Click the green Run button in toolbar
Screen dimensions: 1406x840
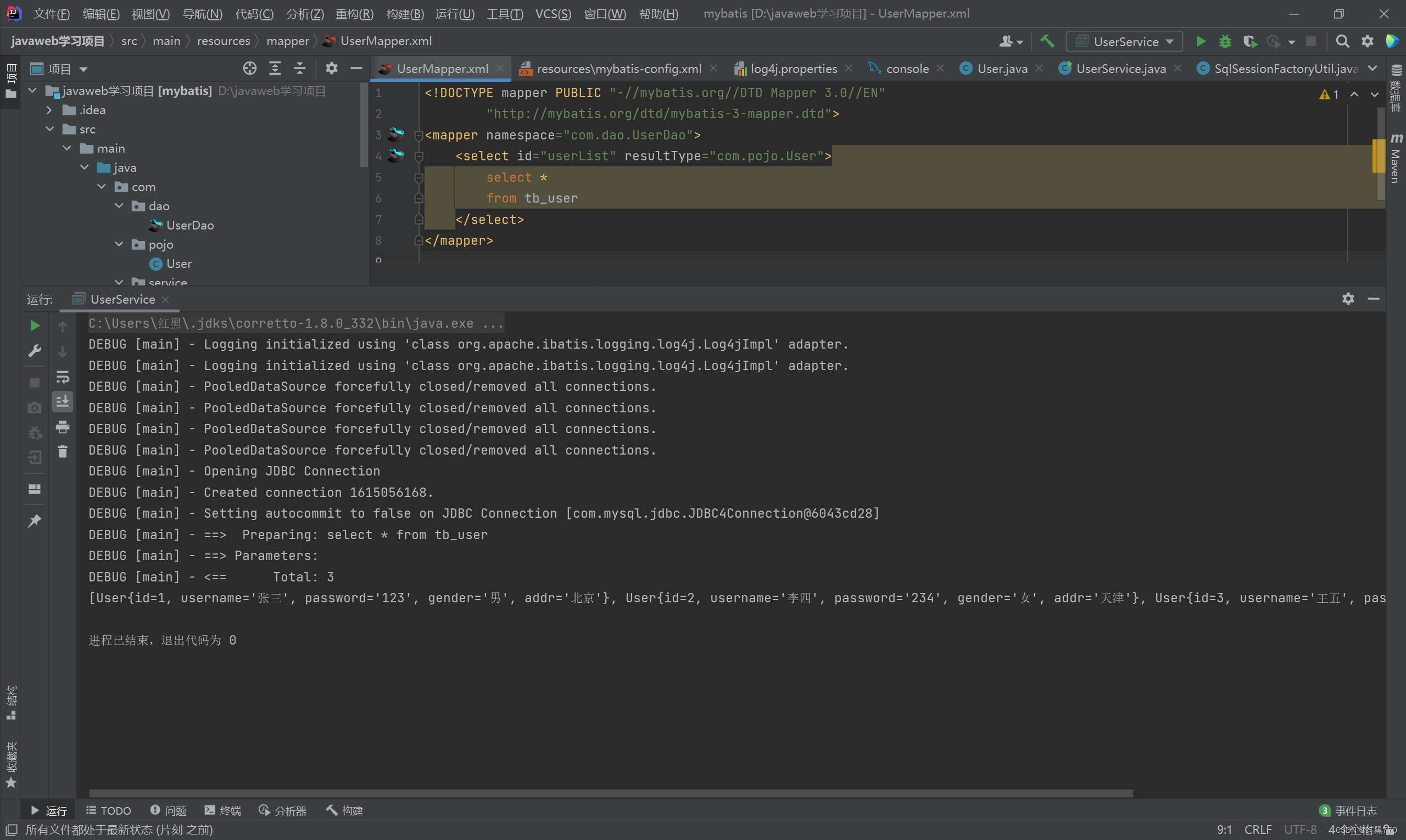[1201, 41]
